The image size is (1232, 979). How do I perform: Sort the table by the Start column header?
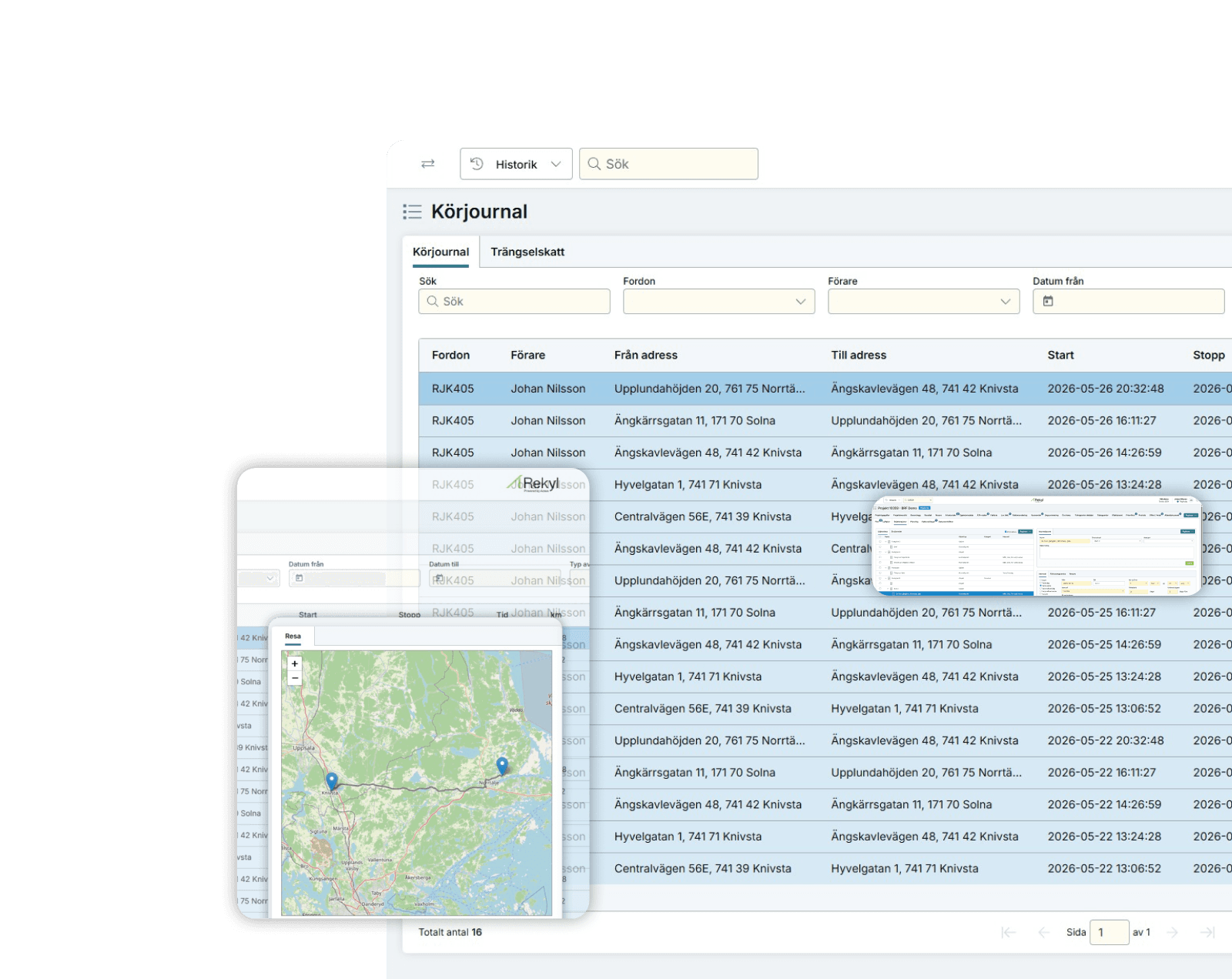click(1060, 355)
